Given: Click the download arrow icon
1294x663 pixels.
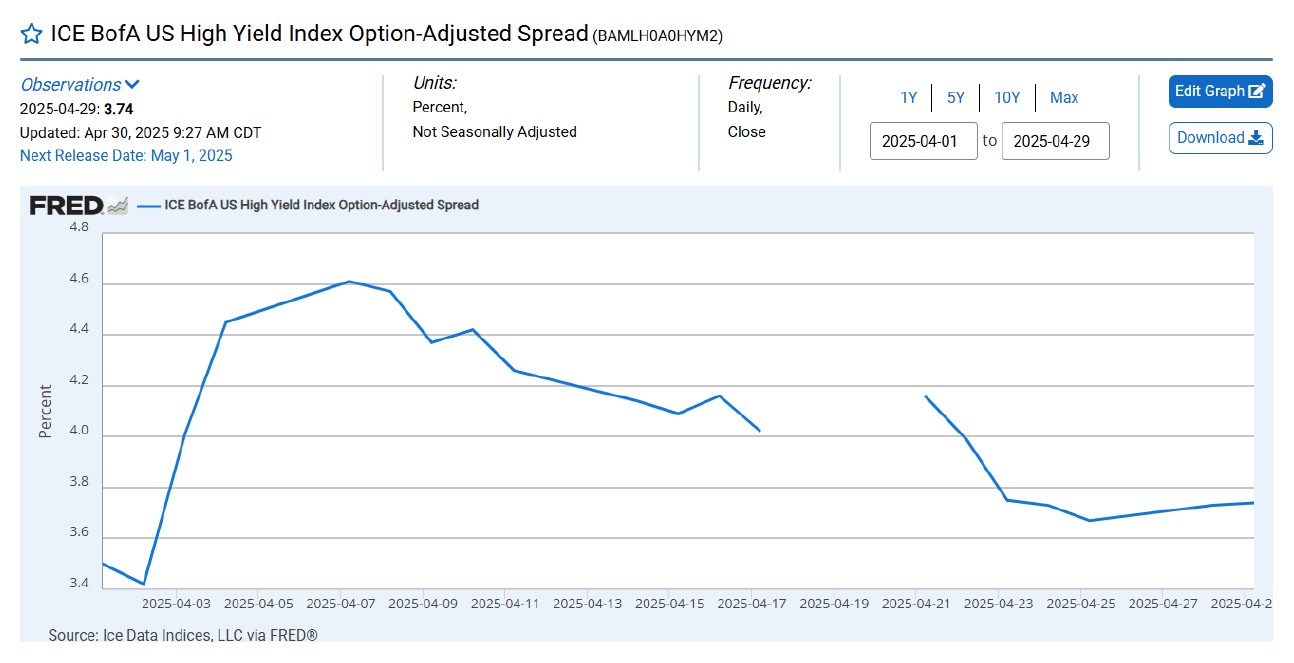Looking at the screenshot, I should click(x=1256, y=138).
